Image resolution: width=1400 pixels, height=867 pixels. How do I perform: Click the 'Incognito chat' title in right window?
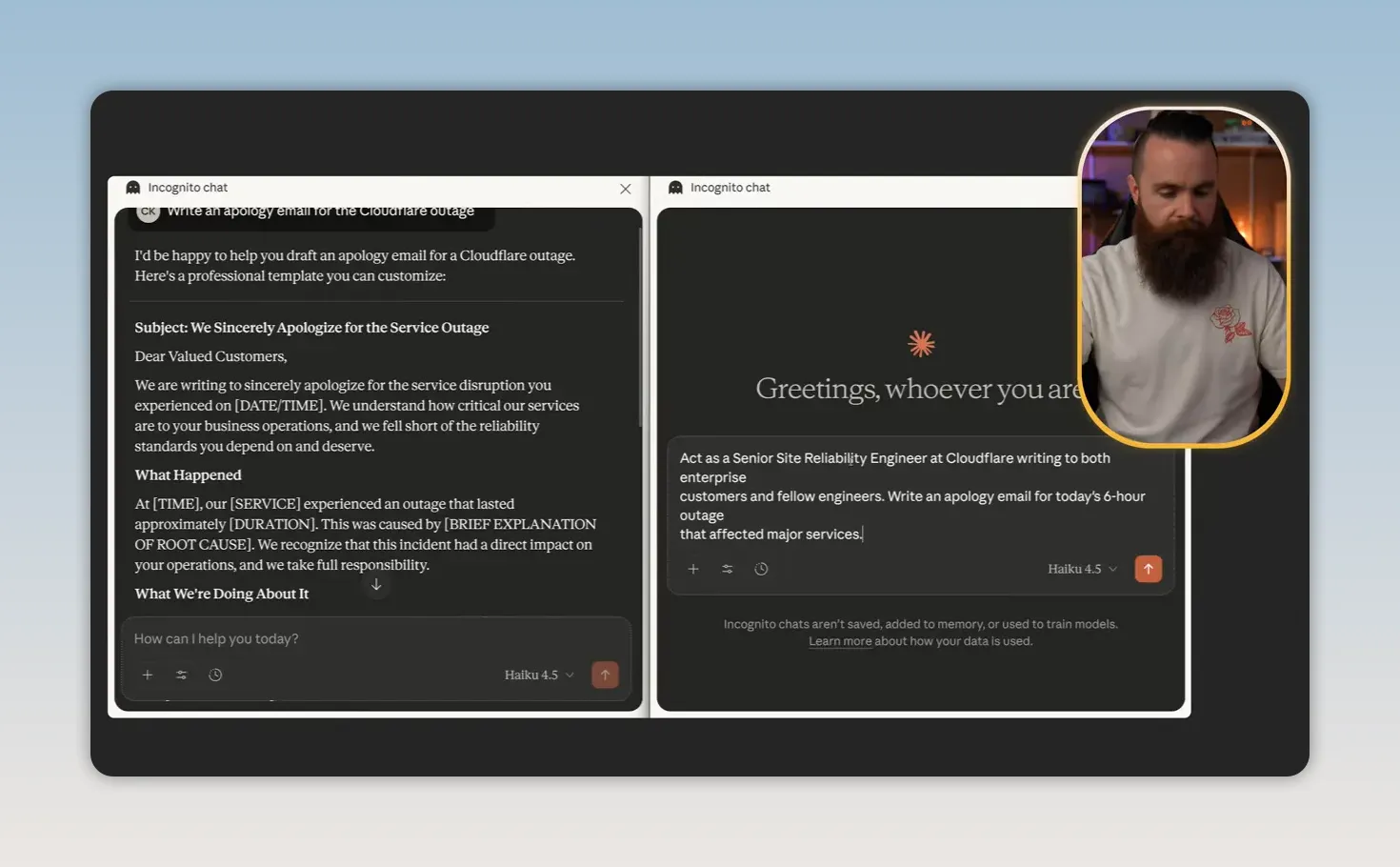point(730,188)
